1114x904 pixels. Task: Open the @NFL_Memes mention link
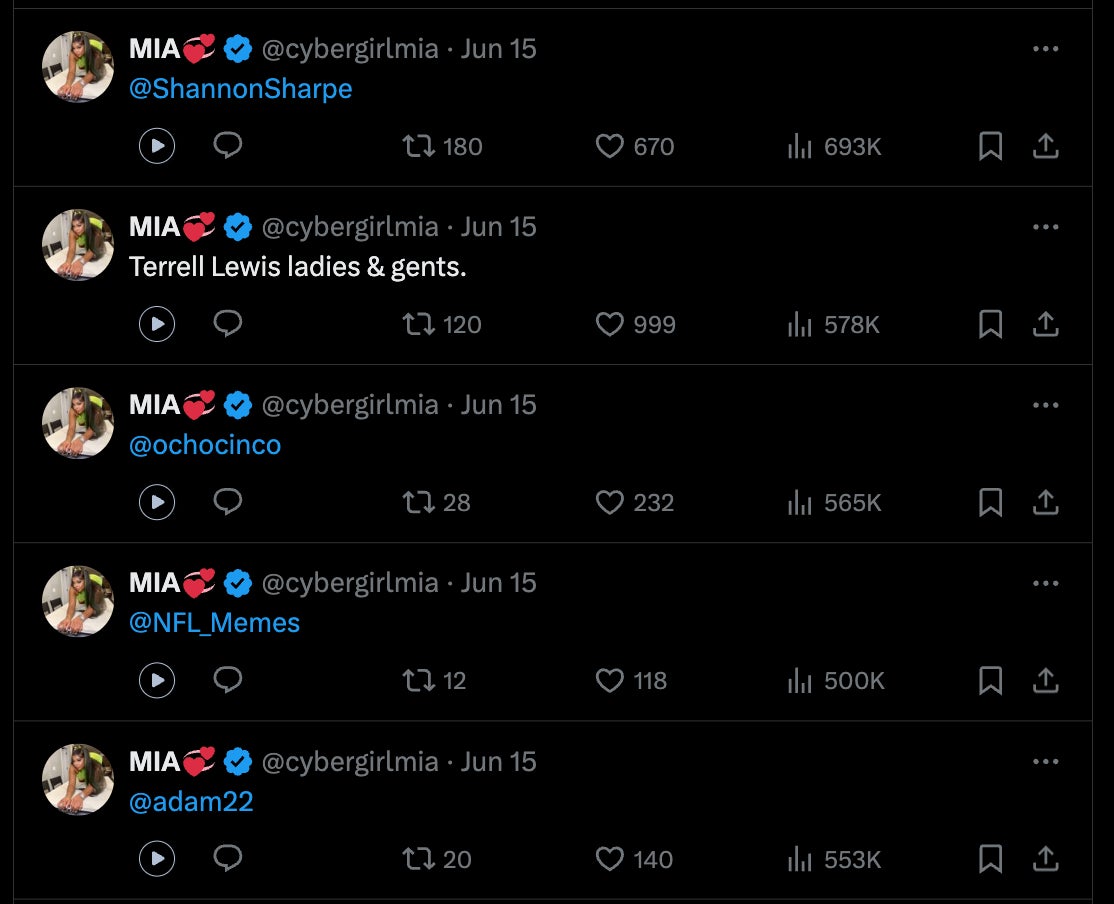[214, 623]
